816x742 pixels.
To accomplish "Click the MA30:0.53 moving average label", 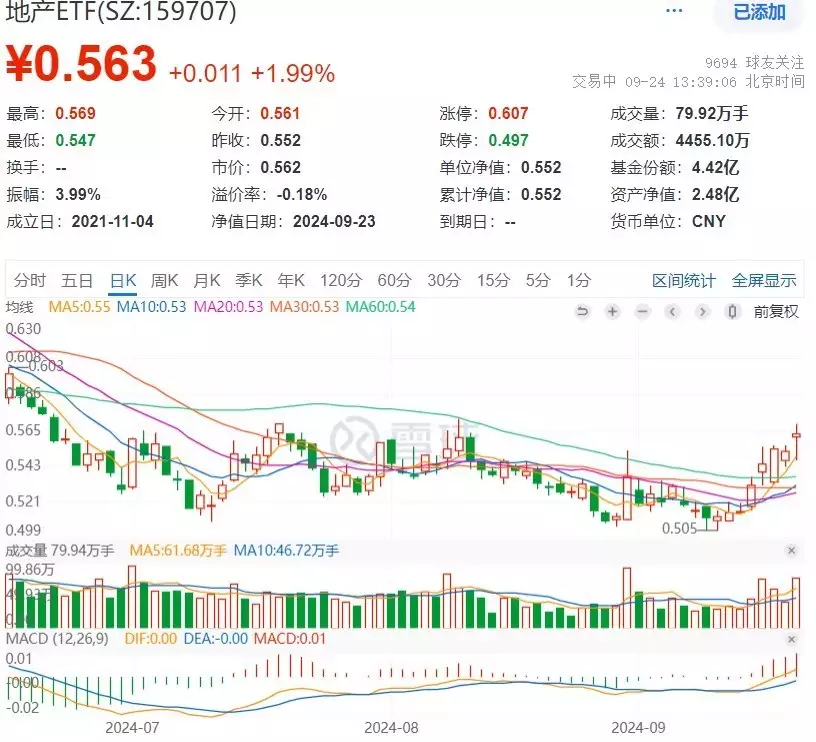I will pyautogui.click(x=304, y=307).
